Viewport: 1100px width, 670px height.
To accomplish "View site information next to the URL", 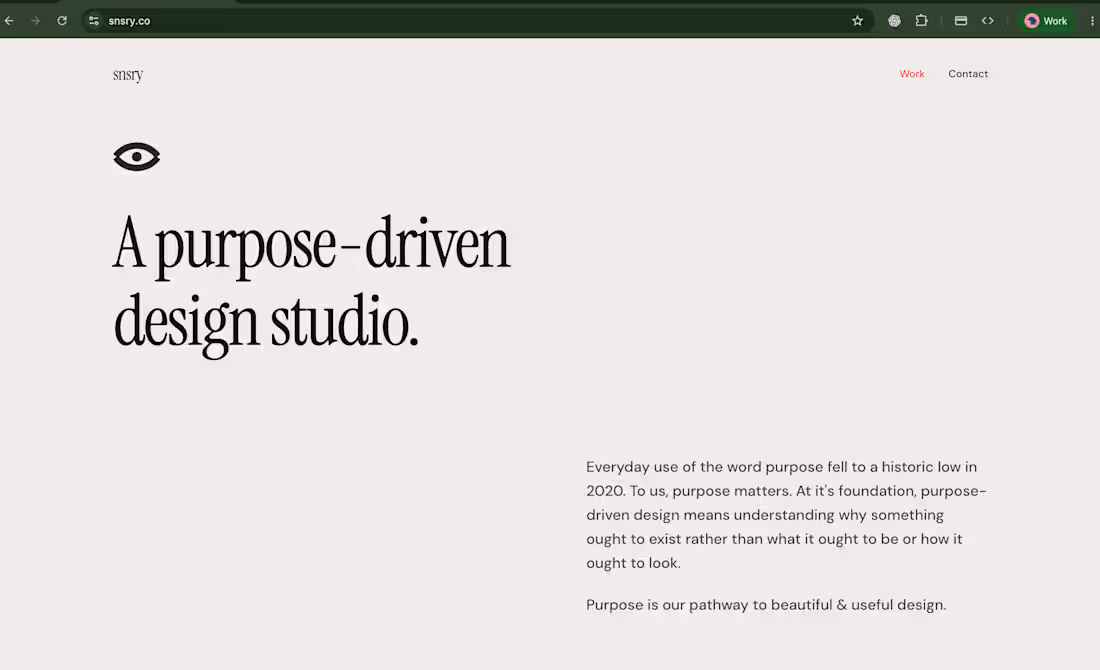I will pos(93,21).
